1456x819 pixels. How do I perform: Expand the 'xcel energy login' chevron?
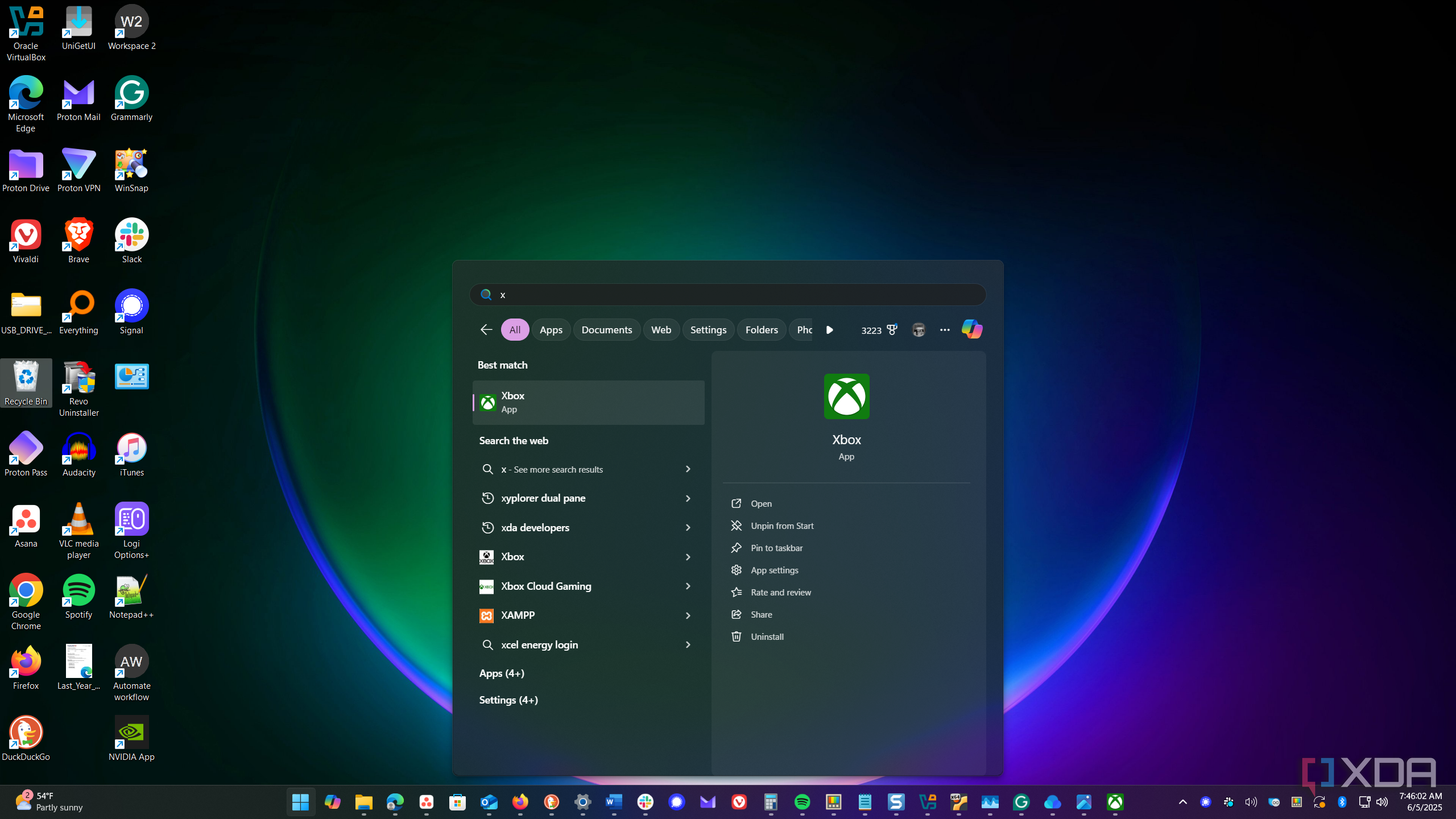point(688,645)
